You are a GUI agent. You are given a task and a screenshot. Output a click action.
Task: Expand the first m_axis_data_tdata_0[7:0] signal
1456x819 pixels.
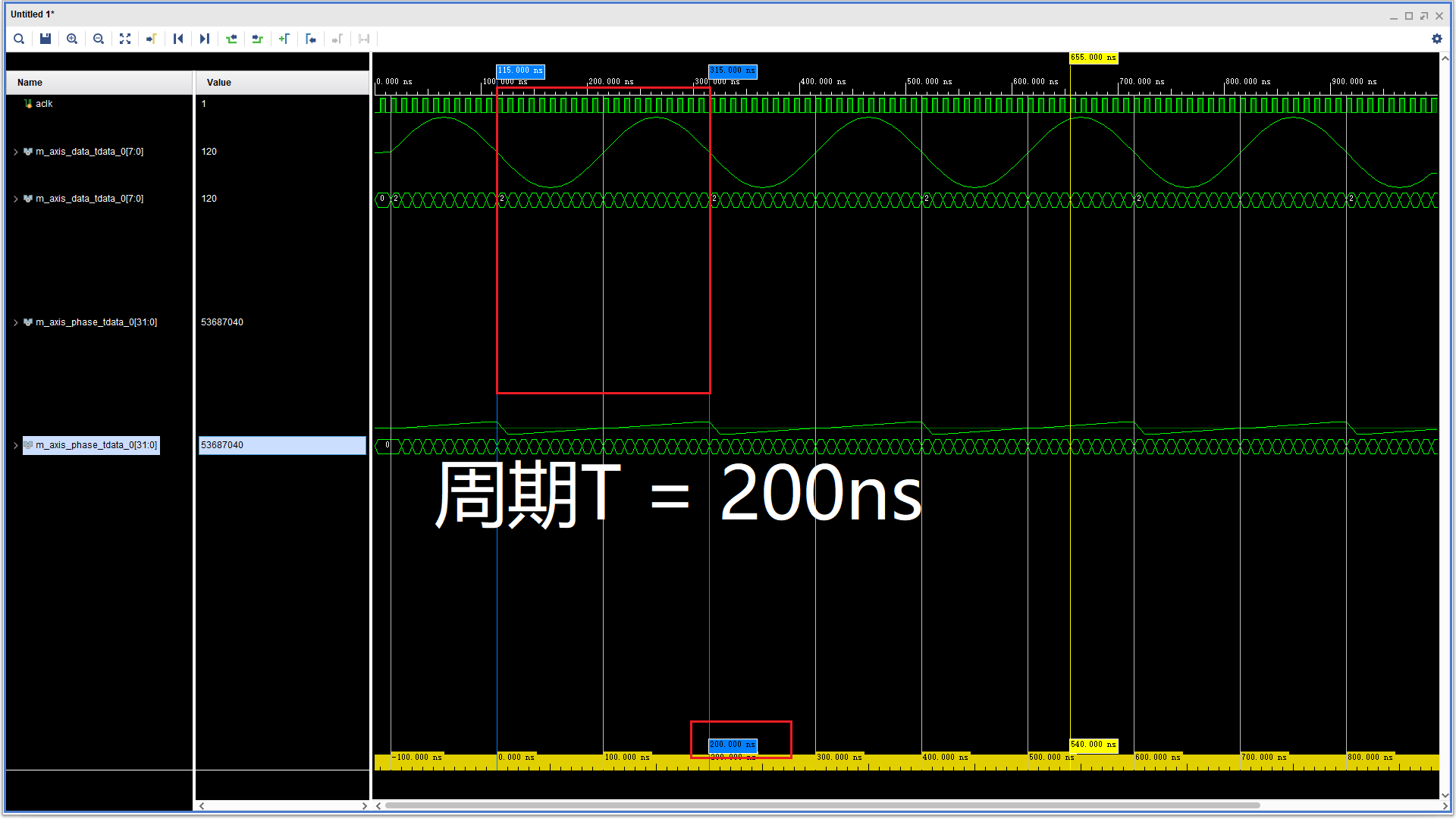click(15, 152)
